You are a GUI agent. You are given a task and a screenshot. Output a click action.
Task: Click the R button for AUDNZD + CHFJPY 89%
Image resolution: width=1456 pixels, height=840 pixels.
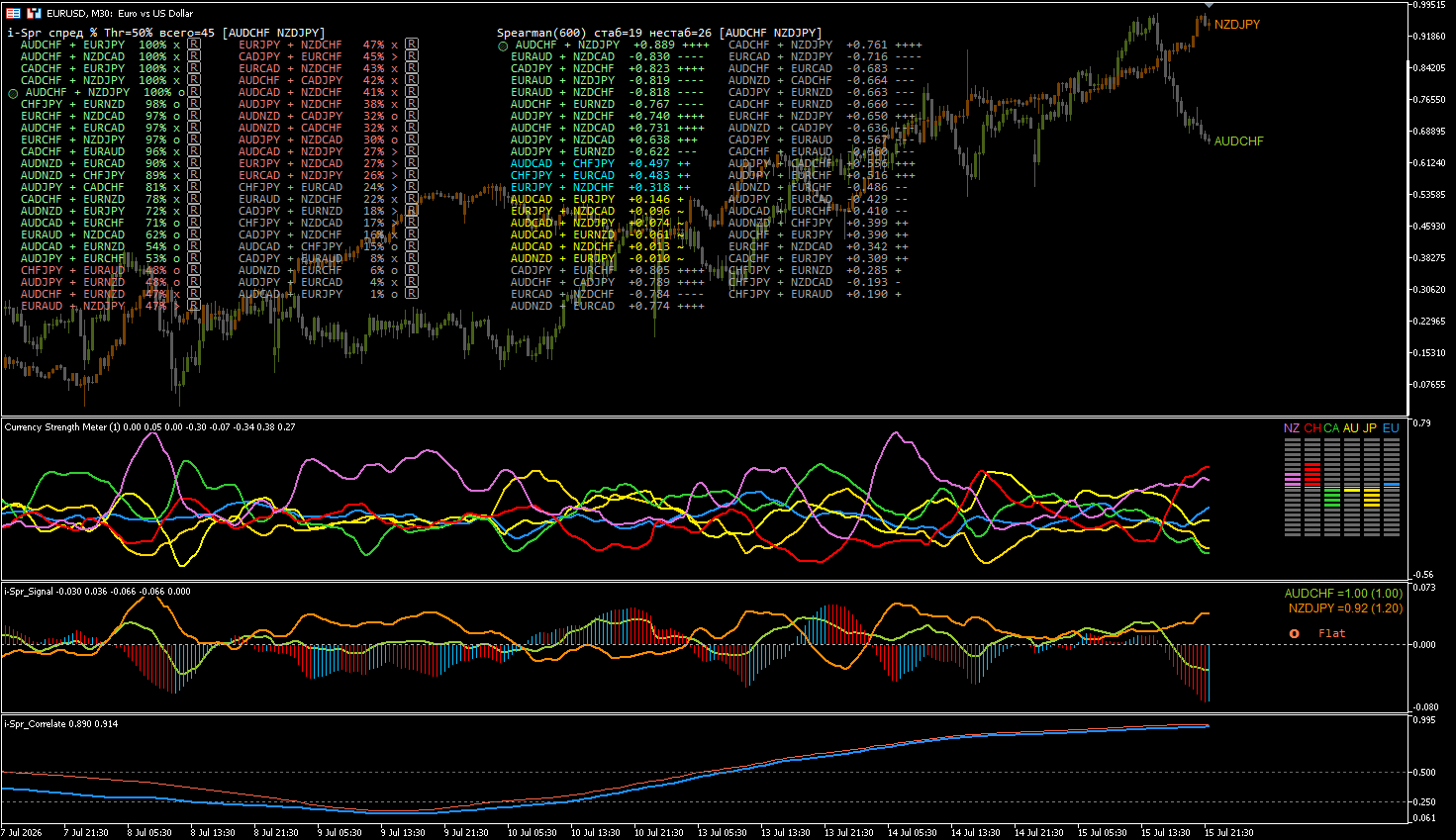pyautogui.click(x=194, y=175)
